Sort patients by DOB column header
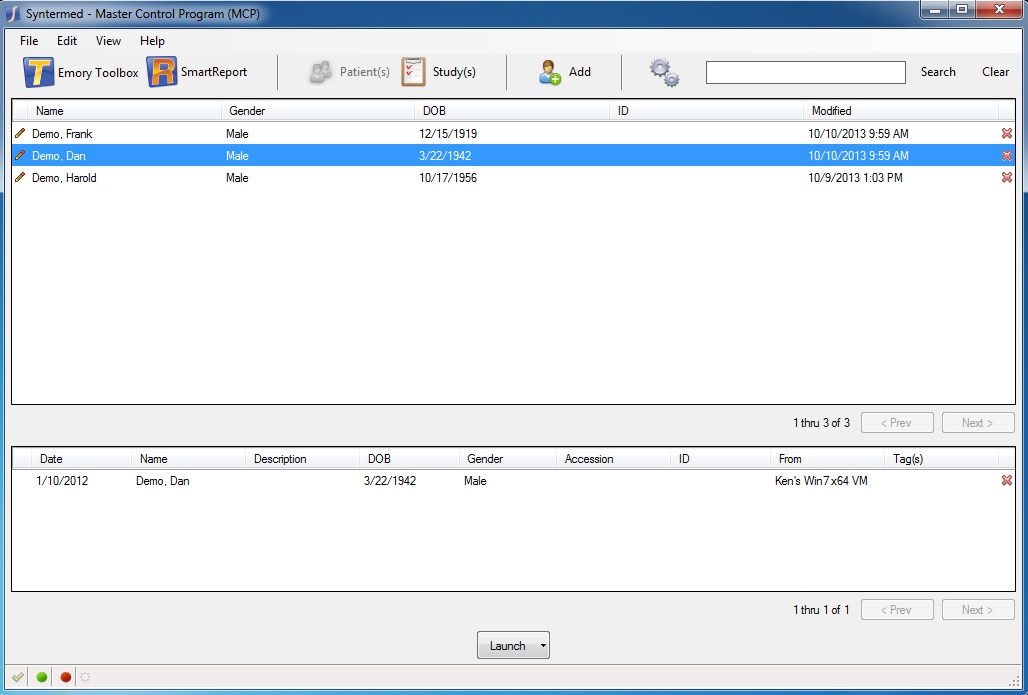Image resolution: width=1028 pixels, height=695 pixels. 512,111
